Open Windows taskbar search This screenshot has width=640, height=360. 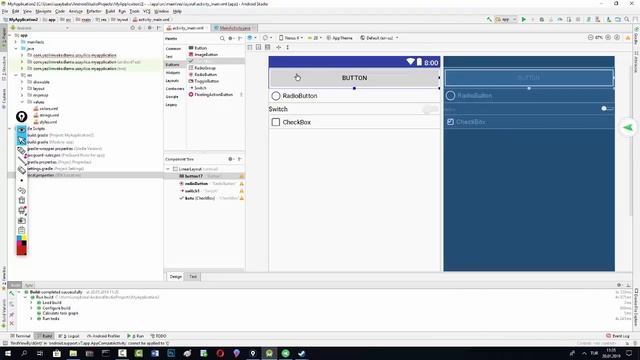point(24,353)
